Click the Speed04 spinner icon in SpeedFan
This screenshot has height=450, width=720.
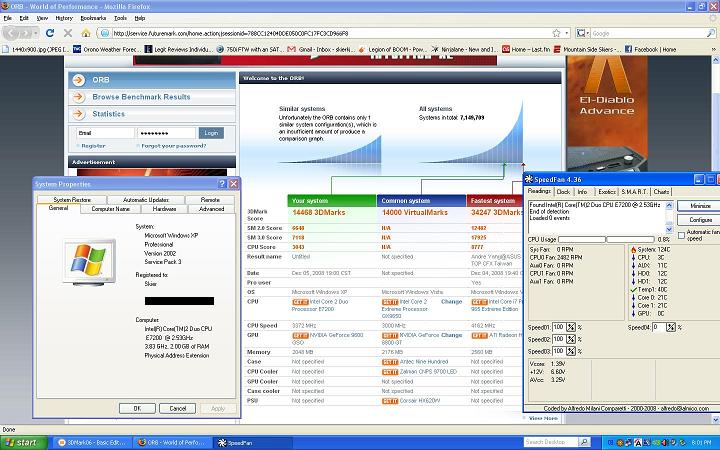point(672,327)
